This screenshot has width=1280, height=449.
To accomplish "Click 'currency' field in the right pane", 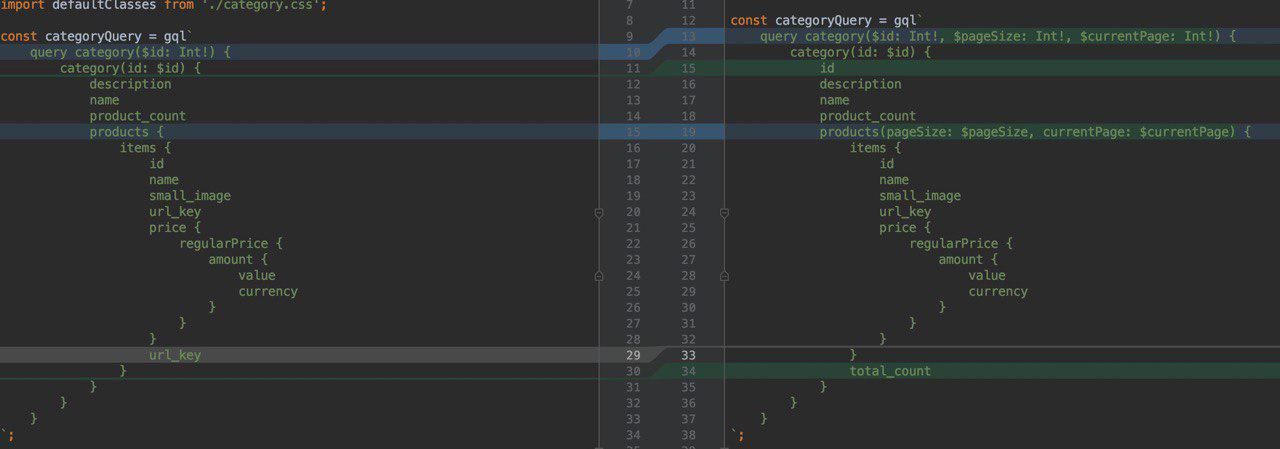I will (997, 291).
